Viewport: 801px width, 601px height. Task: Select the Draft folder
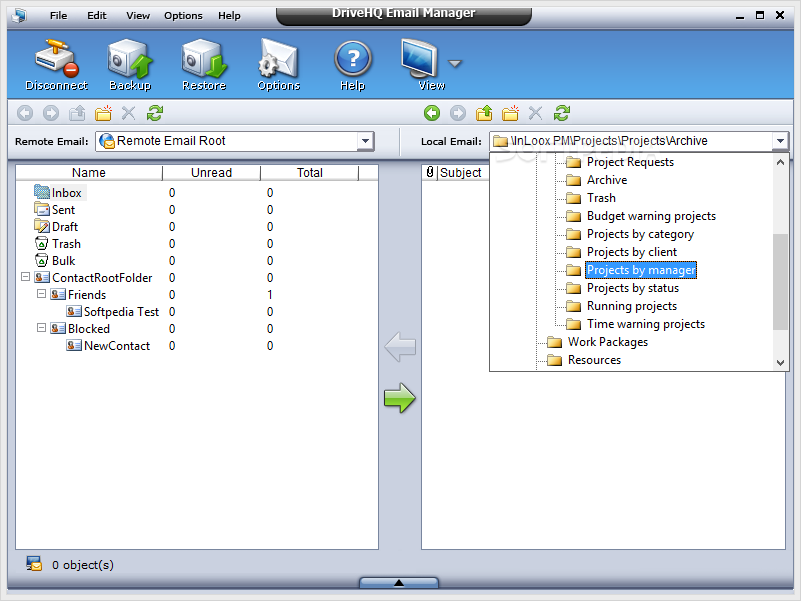tap(65, 226)
